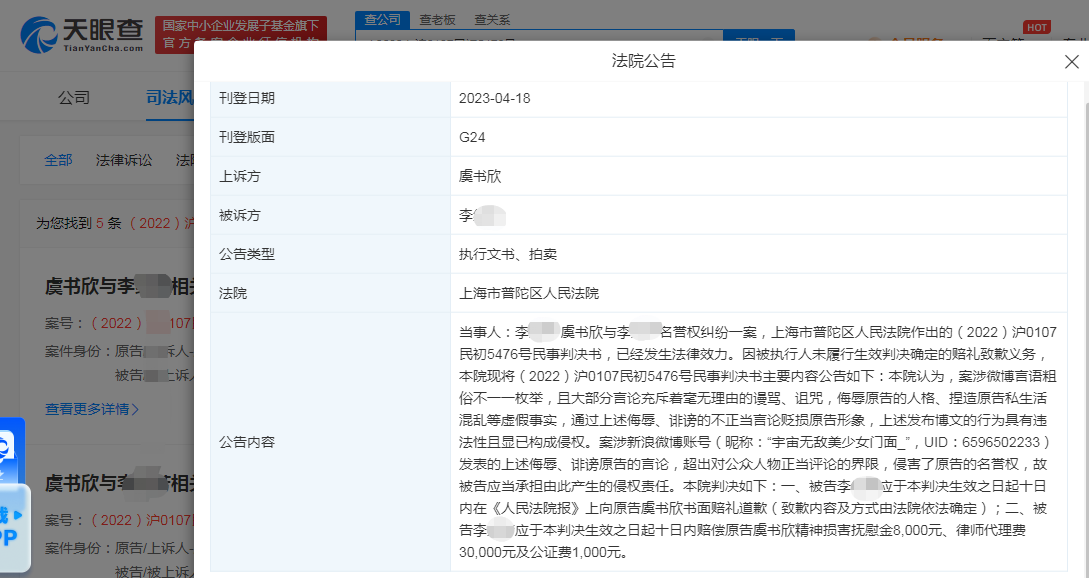Click the blue search button
Viewport: 1089px width, 578px height.
click(x=744, y=36)
